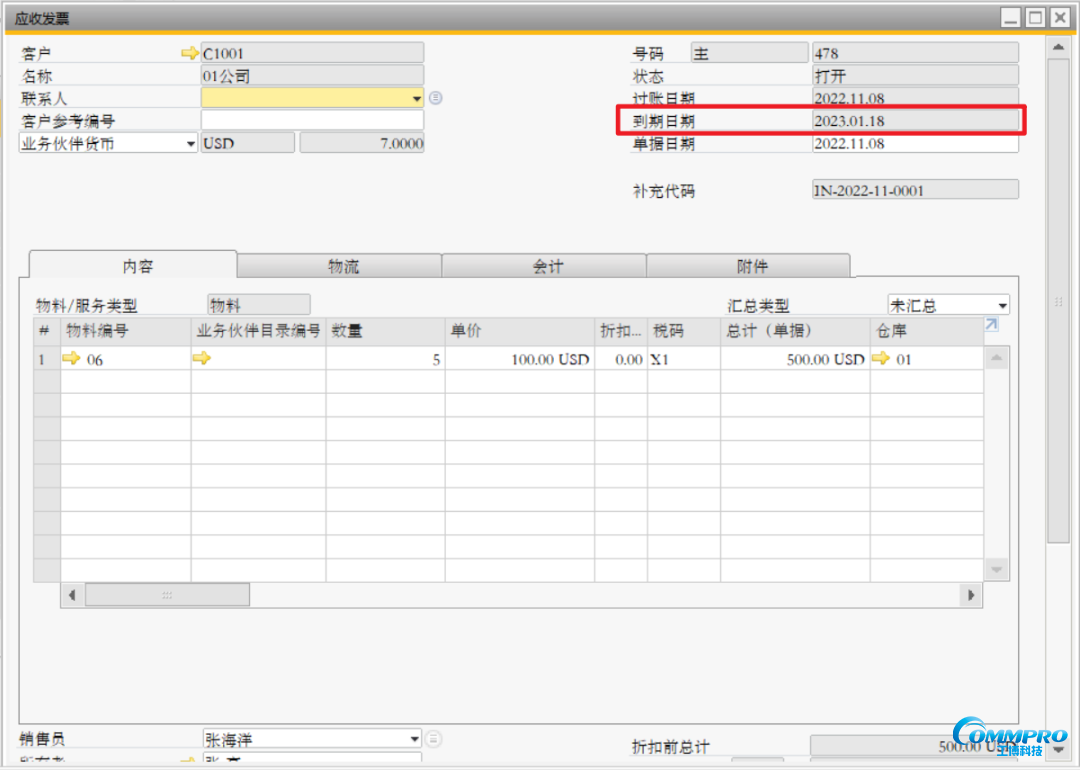Screen dimensions: 1080x770
Task: Click the link arrow beside warehouse 01
Action: tap(880, 359)
